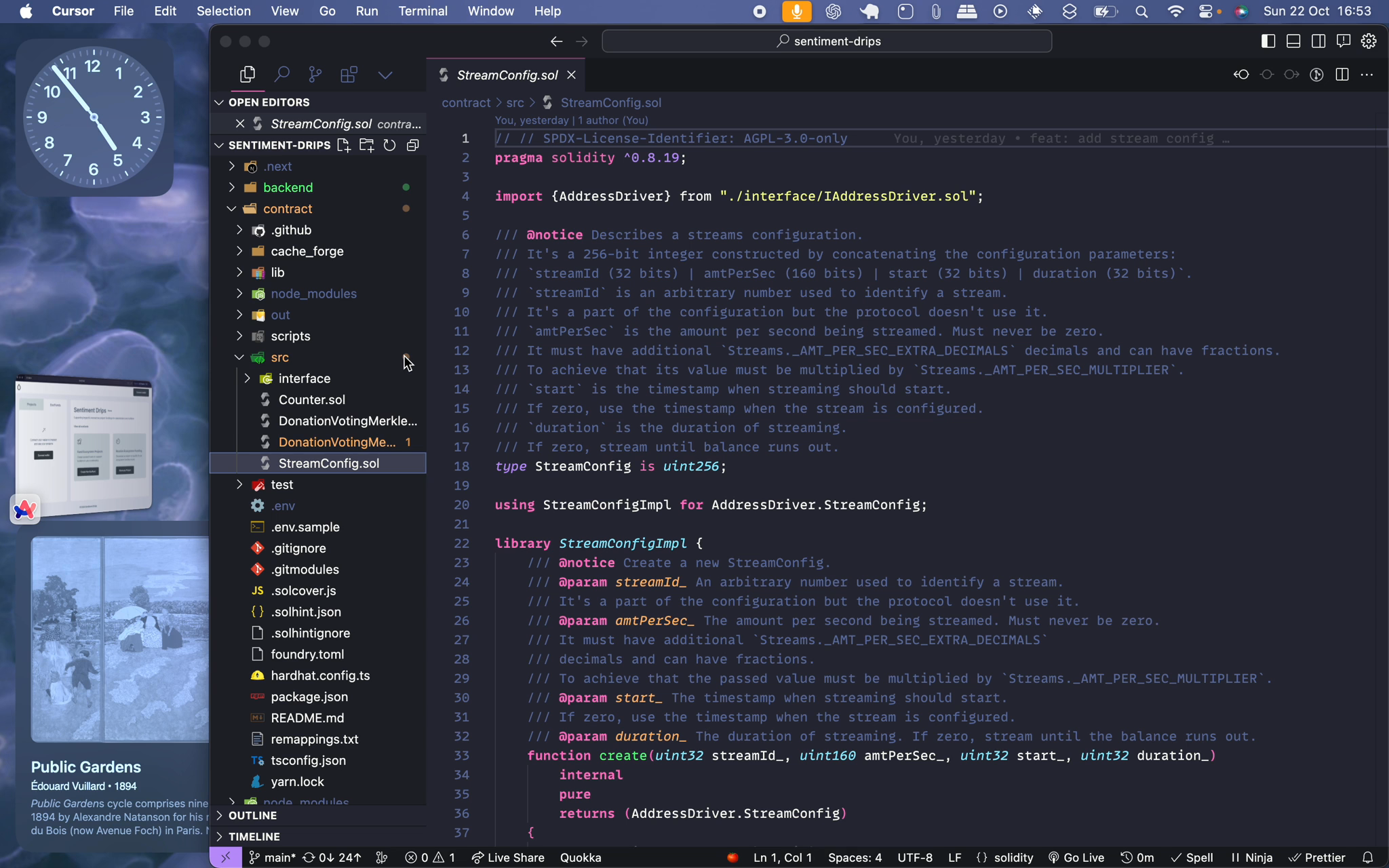Viewport: 1389px width, 868px height.
Task: Expand the Outline section
Action: point(219,815)
